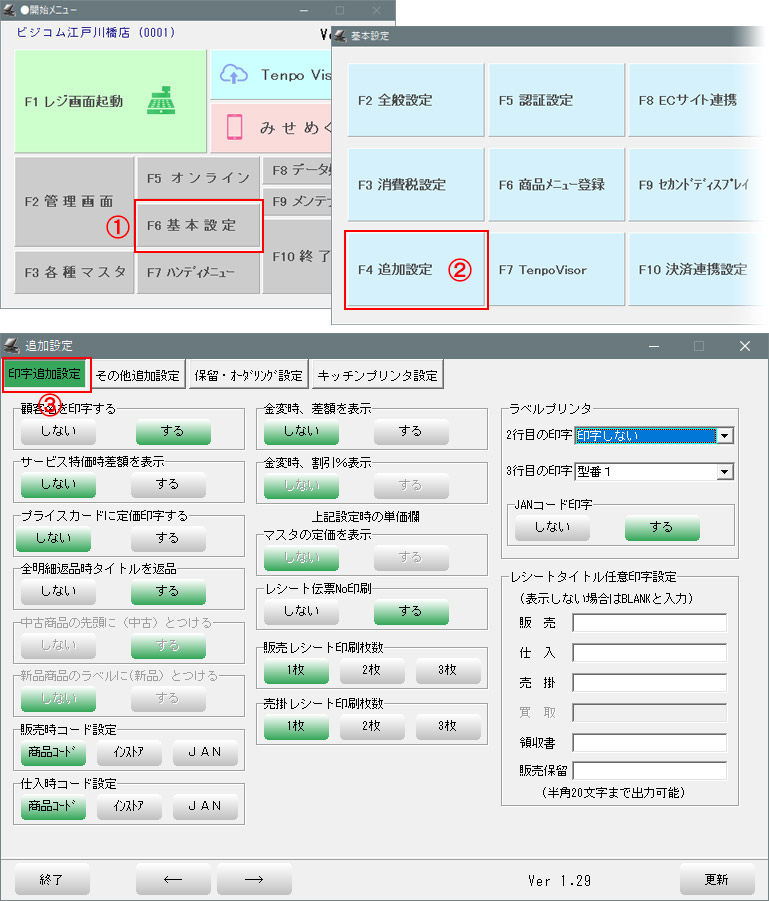Click the 更新 update button
769x901 pixels.
(716, 880)
